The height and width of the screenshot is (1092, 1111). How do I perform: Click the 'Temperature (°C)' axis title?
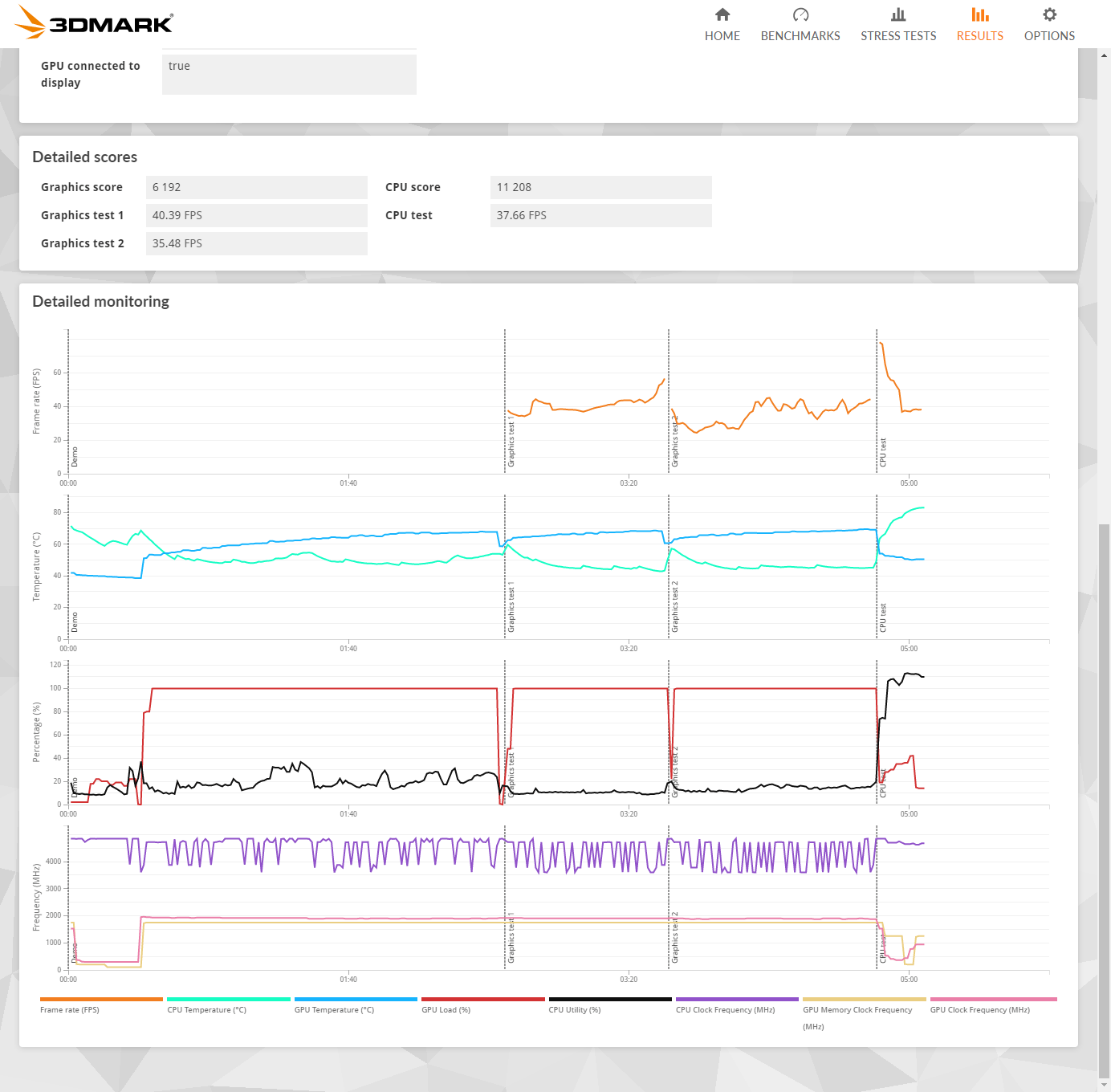tap(36, 567)
